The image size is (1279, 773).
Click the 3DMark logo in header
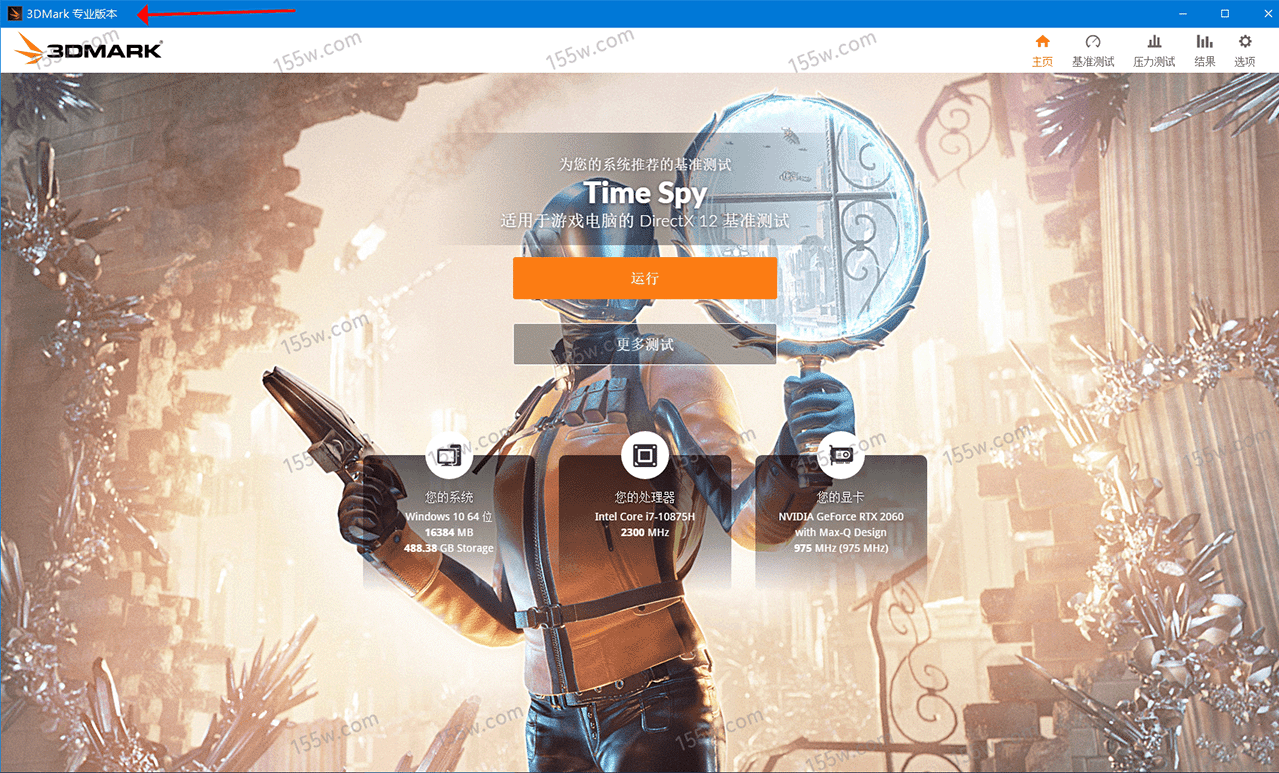[89, 49]
